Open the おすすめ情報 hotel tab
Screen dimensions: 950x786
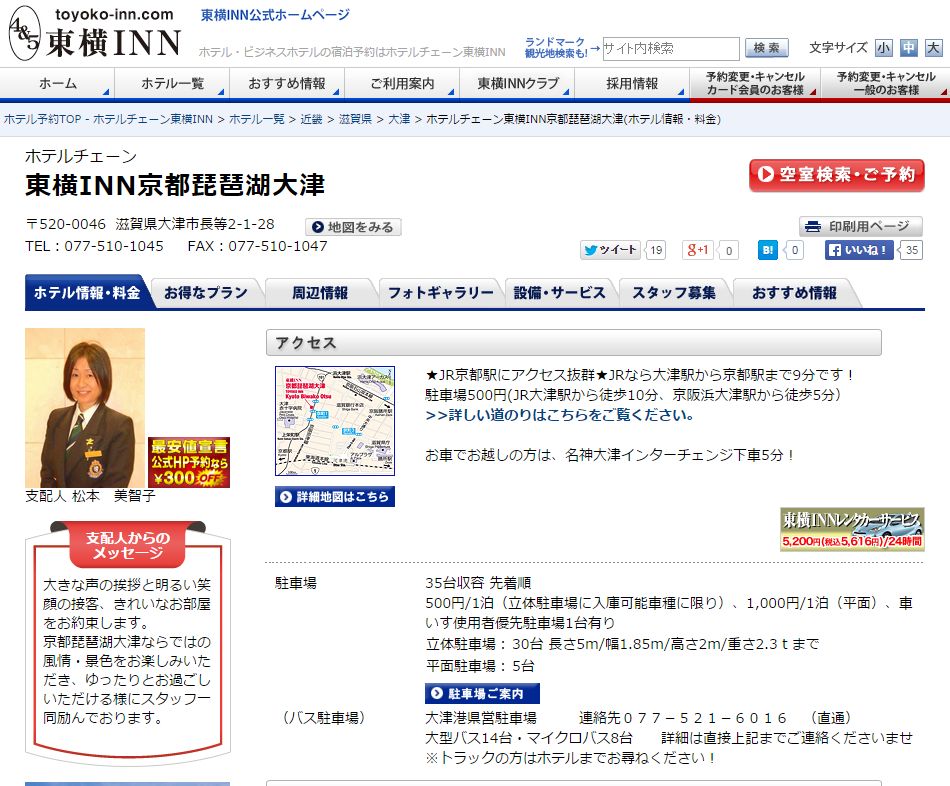(x=794, y=293)
